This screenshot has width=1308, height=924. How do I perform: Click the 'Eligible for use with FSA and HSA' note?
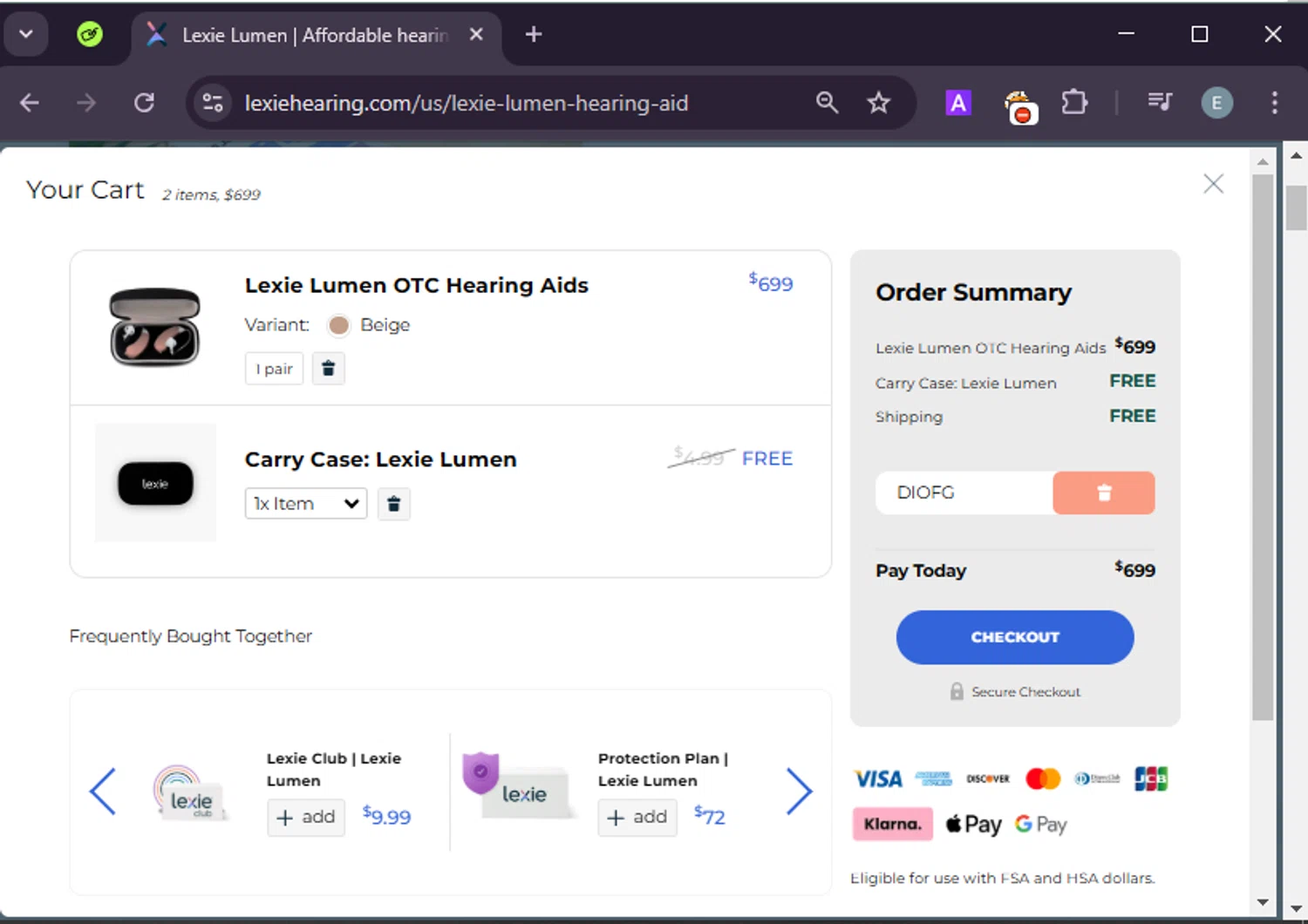tap(1003, 878)
